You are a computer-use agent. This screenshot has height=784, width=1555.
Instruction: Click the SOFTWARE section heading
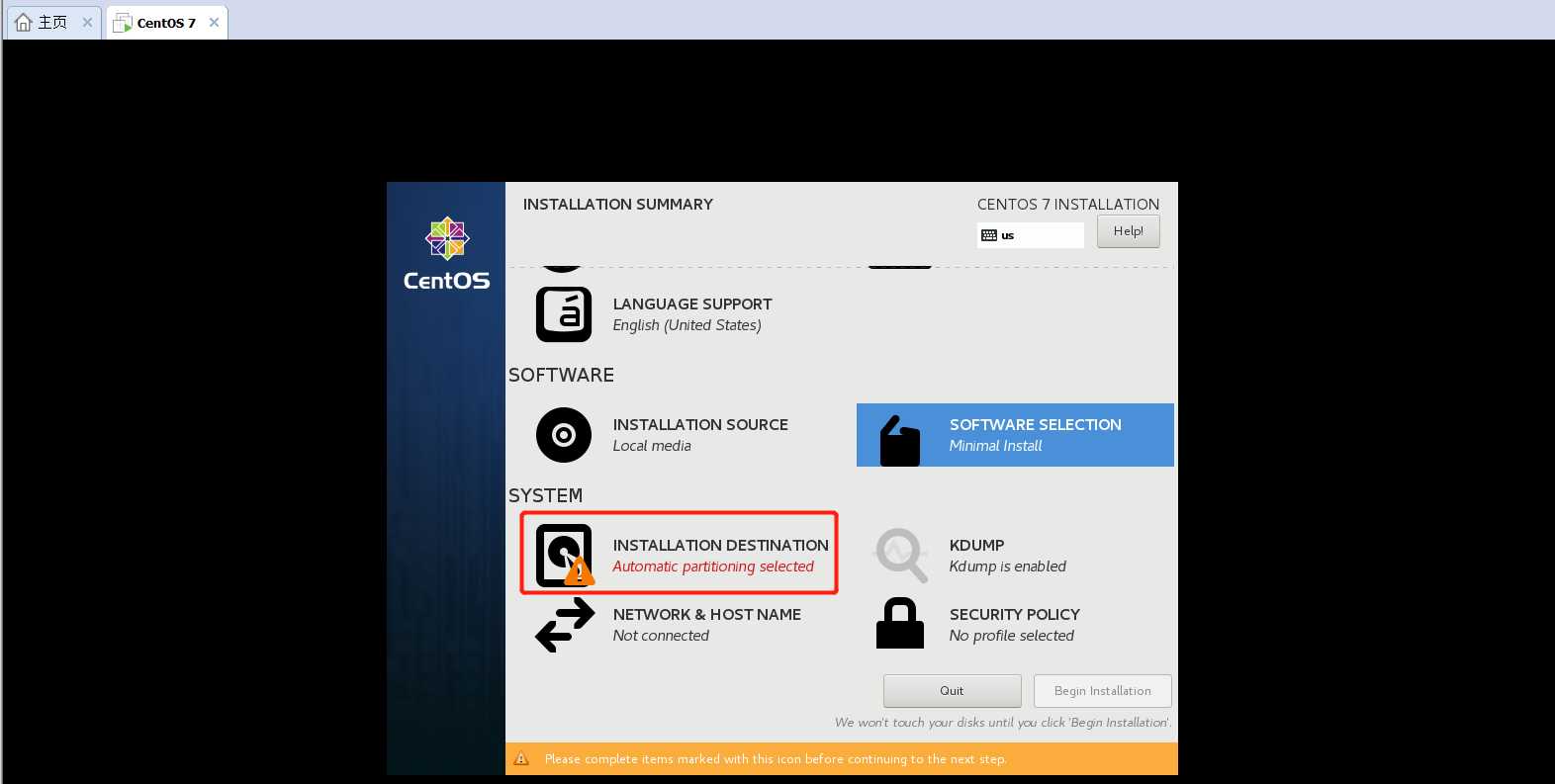point(561,375)
